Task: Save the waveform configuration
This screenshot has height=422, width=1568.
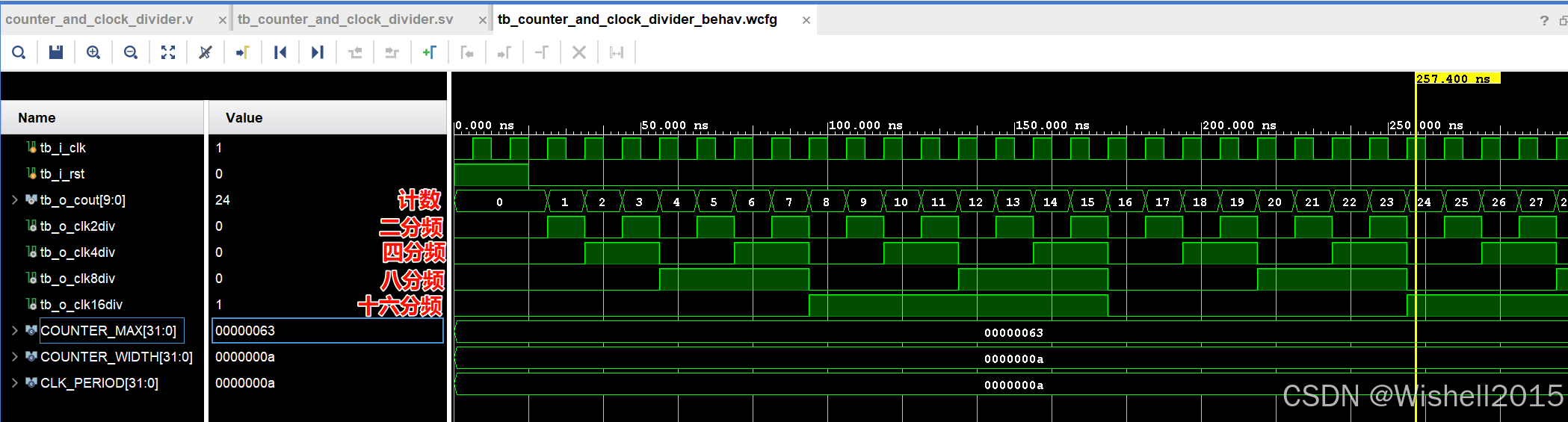Action: click(x=56, y=52)
